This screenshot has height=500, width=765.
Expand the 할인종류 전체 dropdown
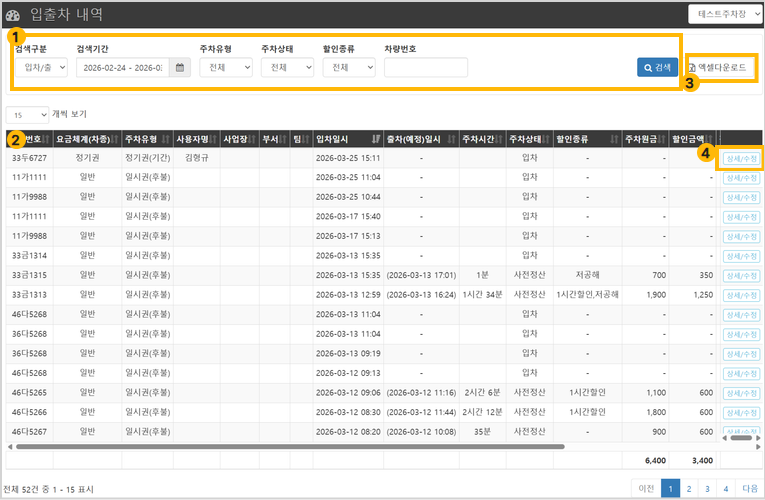[x=349, y=67]
